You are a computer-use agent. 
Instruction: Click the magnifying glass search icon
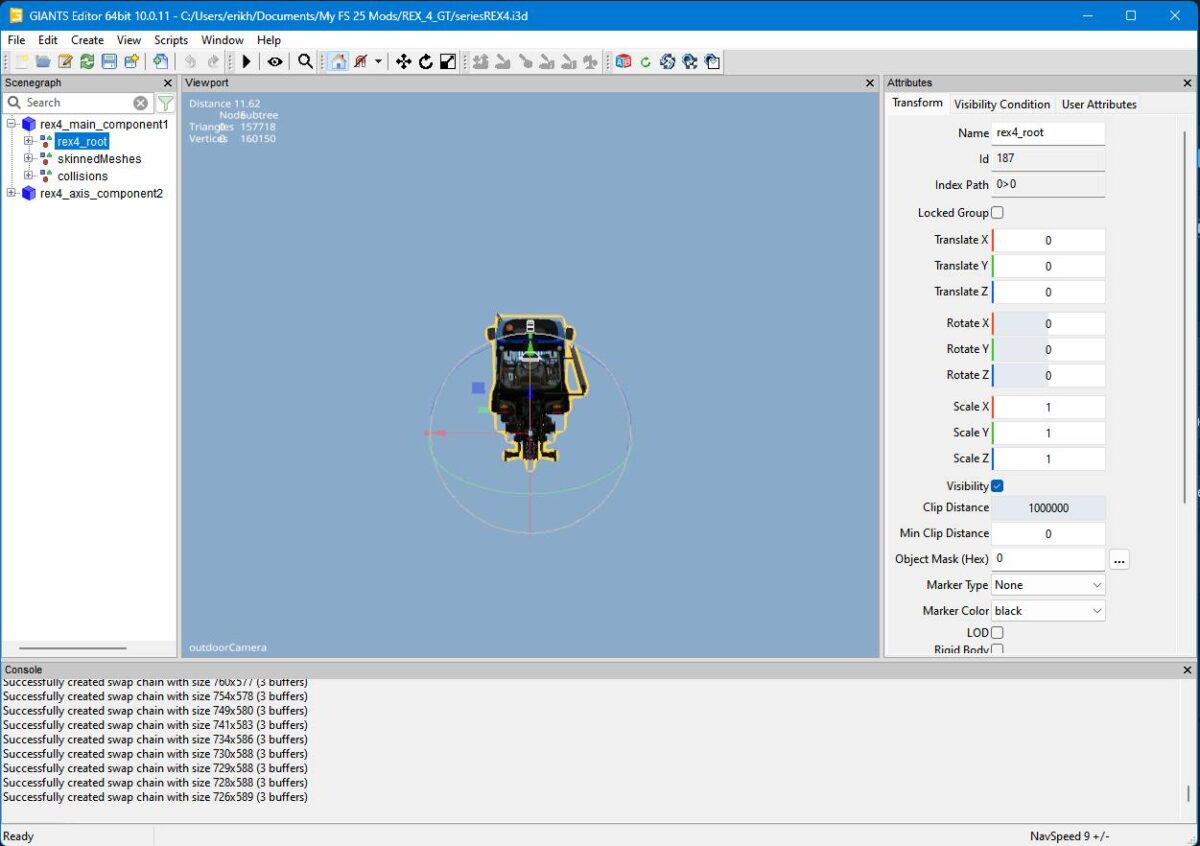click(x=306, y=62)
